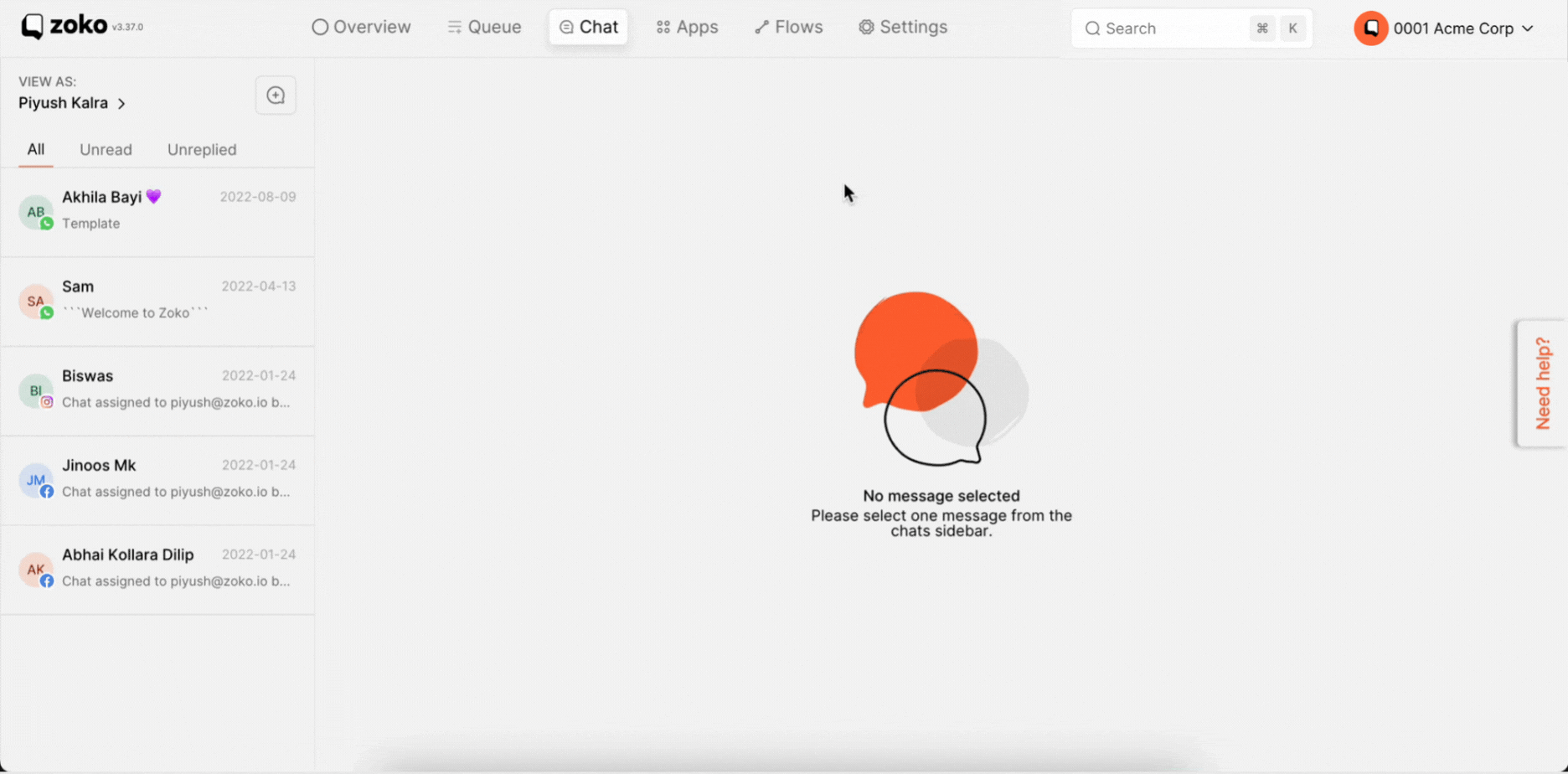Click the chat bubbles empty-state illustration
The height and width of the screenshot is (774, 1568).
(x=941, y=379)
